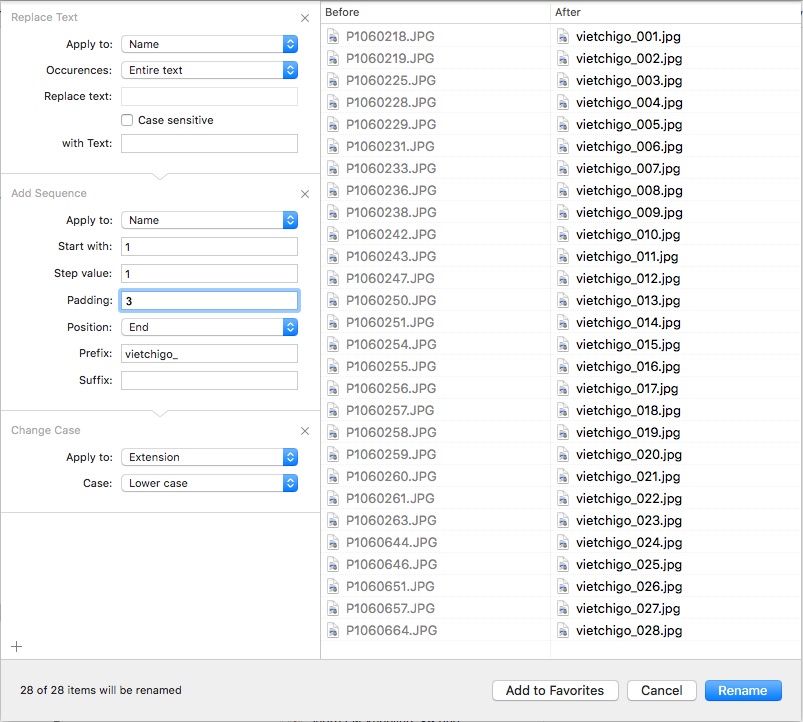
Task: Click the Start with field
Action: click(x=209, y=247)
